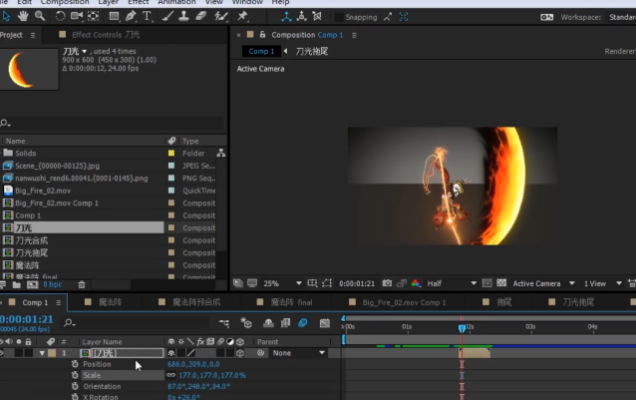
Task: Select the Selection arrow tool
Action: pyautogui.click(x=6, y=16)
